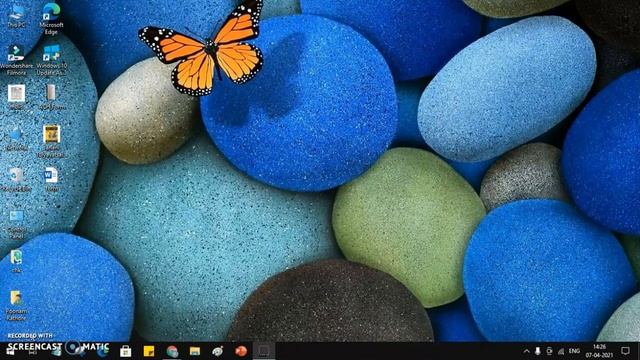Screen dimensions: 640x360
Task: Open Google Chrome from the taskbar
Action: [x=172, y=351]
